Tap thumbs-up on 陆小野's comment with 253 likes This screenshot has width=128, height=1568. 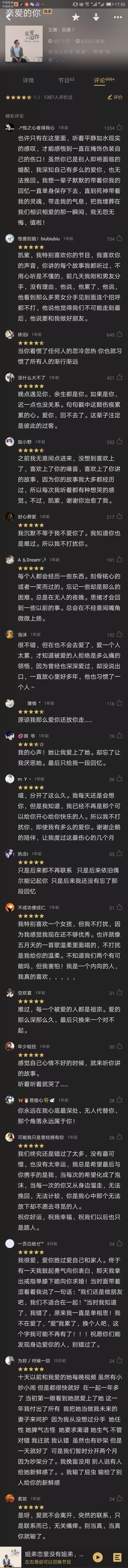tap(119, 442)
